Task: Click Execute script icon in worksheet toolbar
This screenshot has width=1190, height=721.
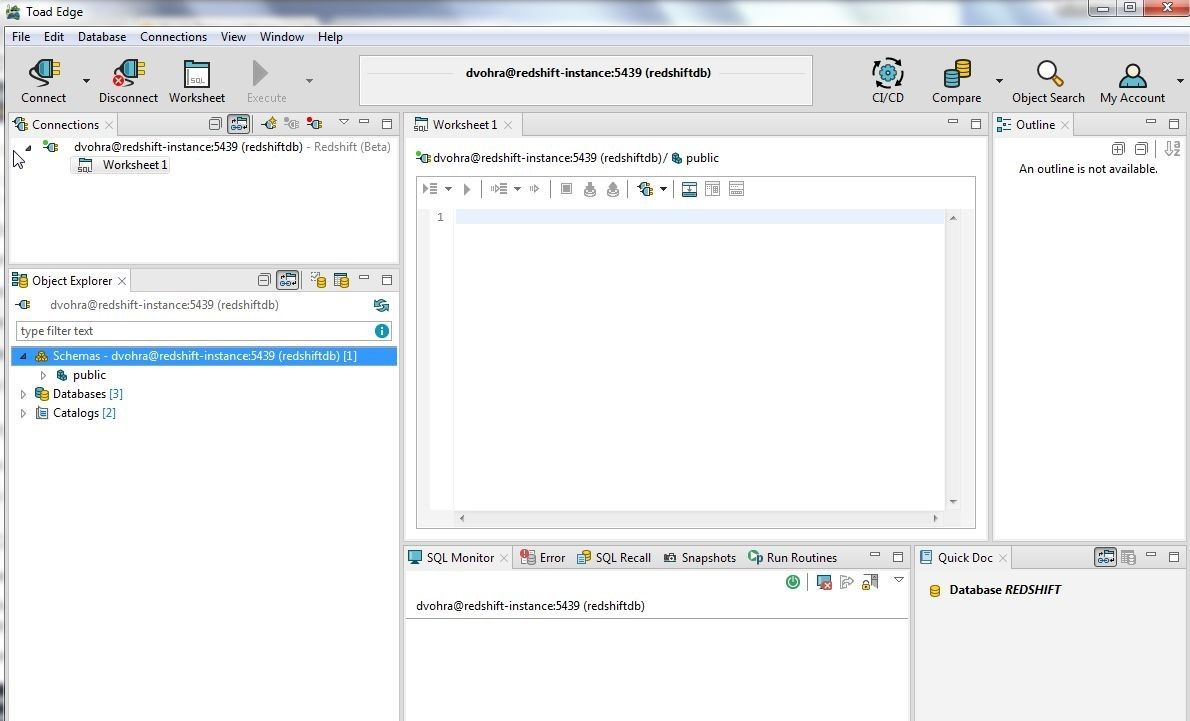Action: click(430, 189)
